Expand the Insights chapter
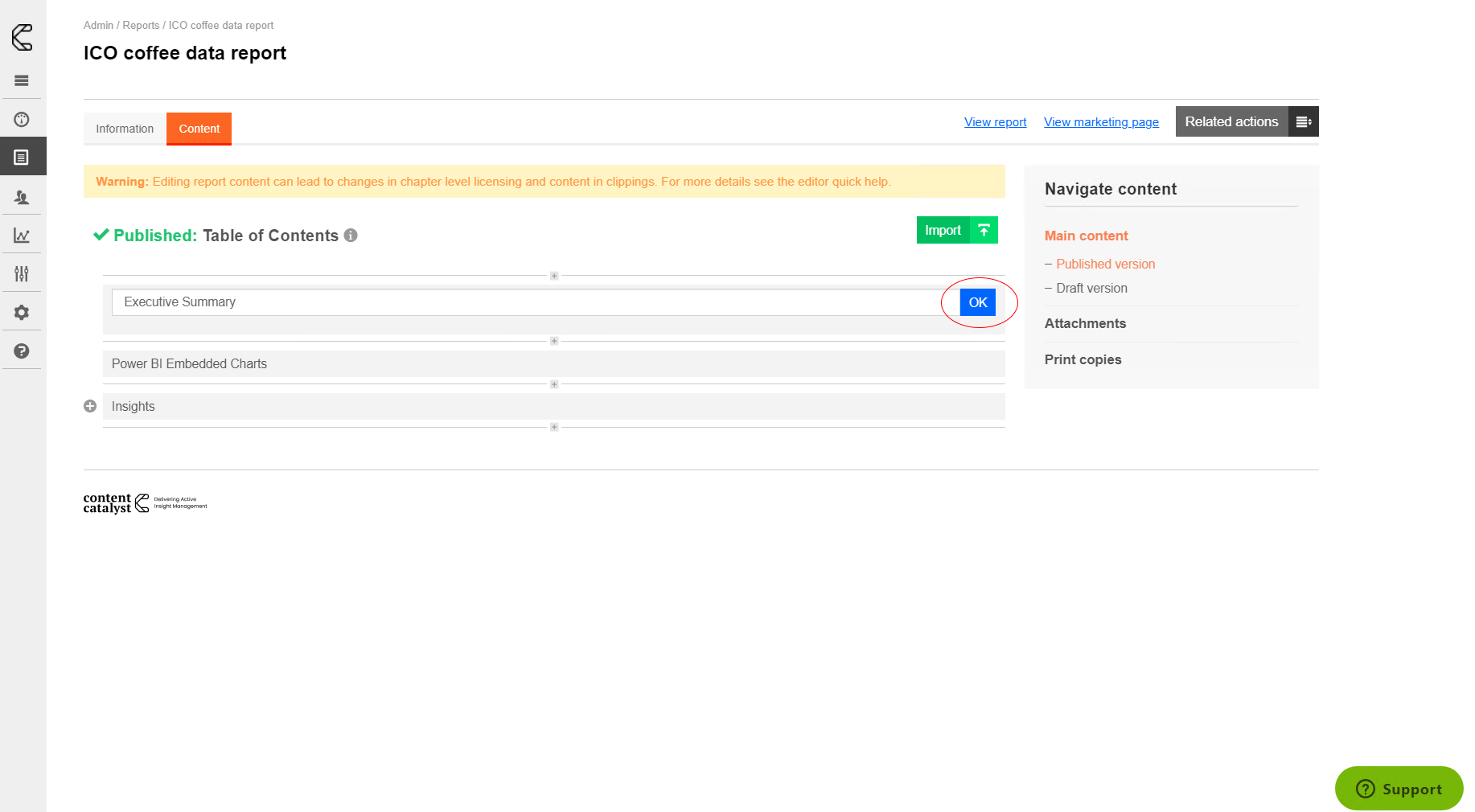 pyautogui.click(x=90, y=407)
